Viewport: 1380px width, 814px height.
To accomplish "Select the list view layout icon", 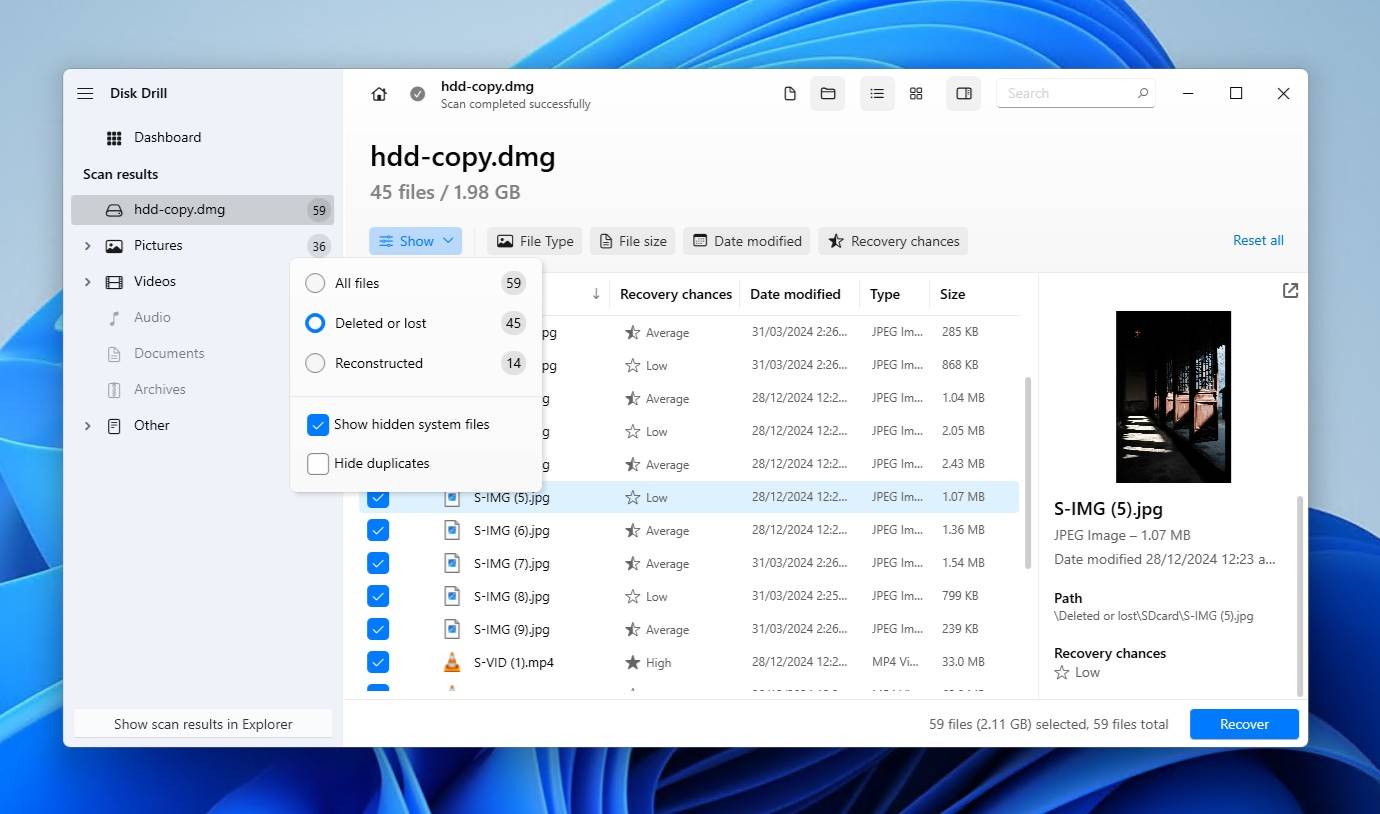I will pos(877,94).
